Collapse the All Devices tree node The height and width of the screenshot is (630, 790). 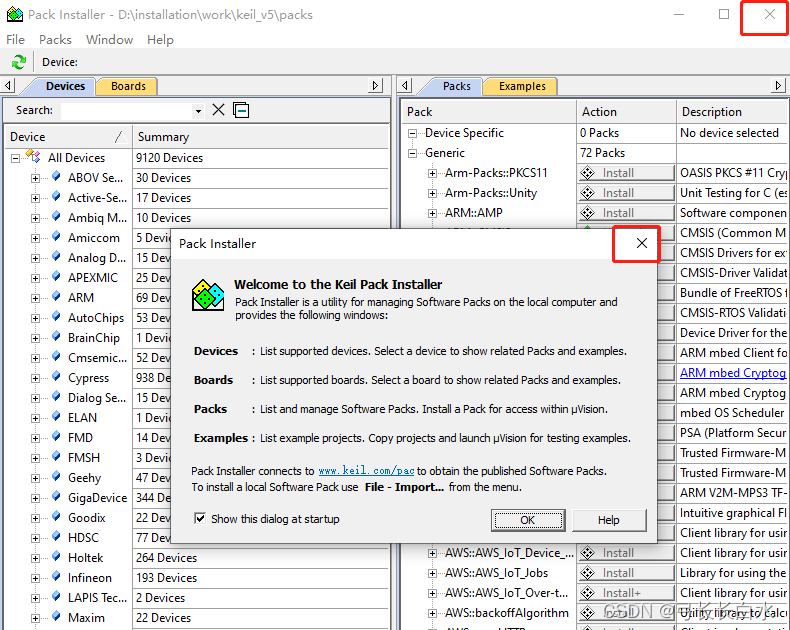click(16, 158)
